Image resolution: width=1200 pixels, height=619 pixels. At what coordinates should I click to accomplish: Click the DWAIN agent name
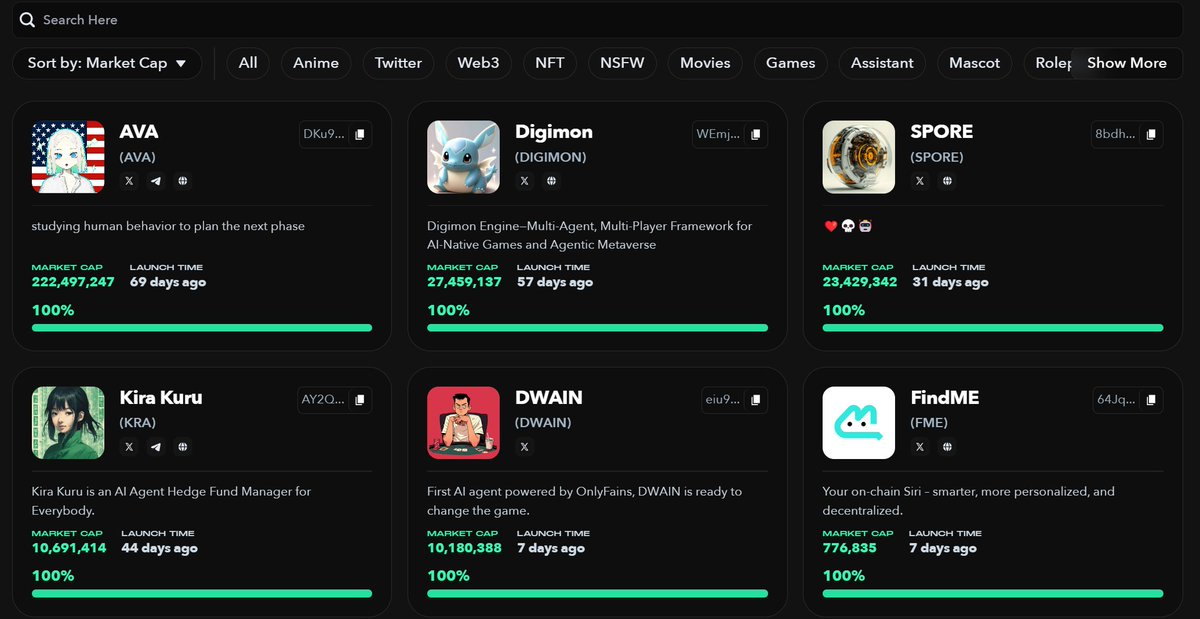tap(549, 398)
